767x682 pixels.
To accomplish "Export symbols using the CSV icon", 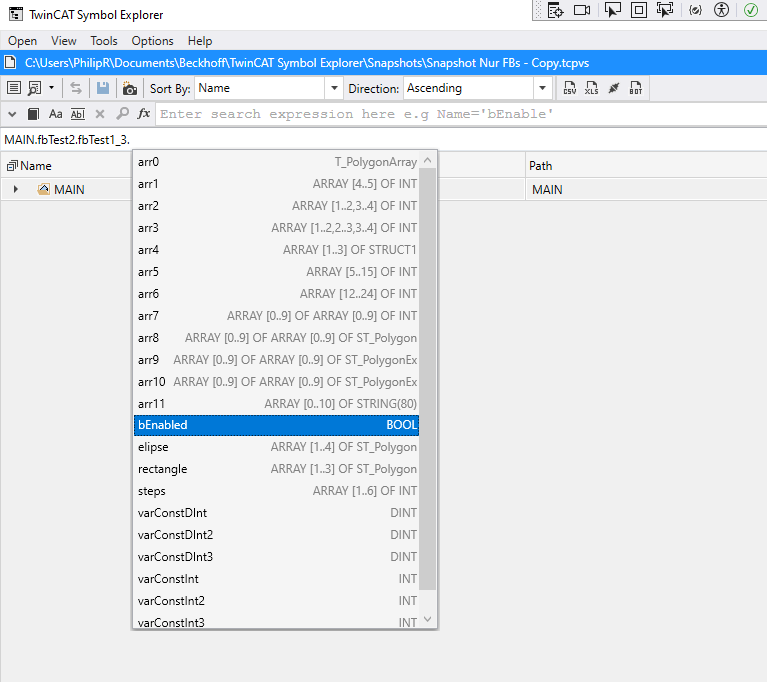I will coord(569,88).
